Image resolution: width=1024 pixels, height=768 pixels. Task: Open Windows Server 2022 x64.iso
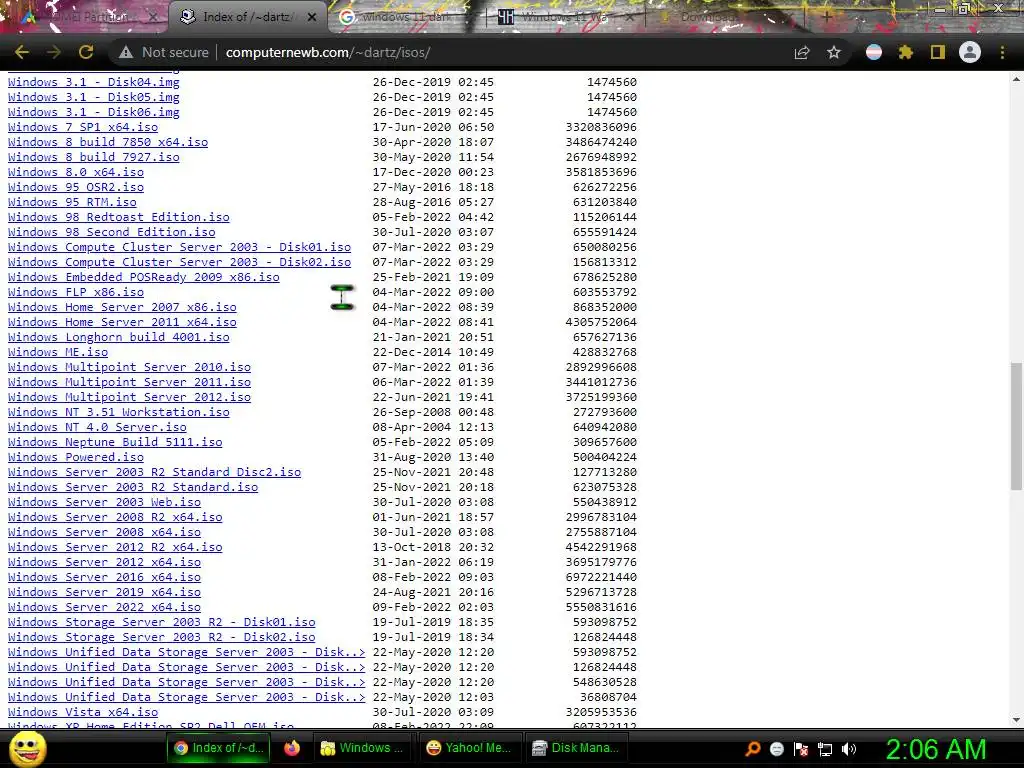tap(104, 608)
